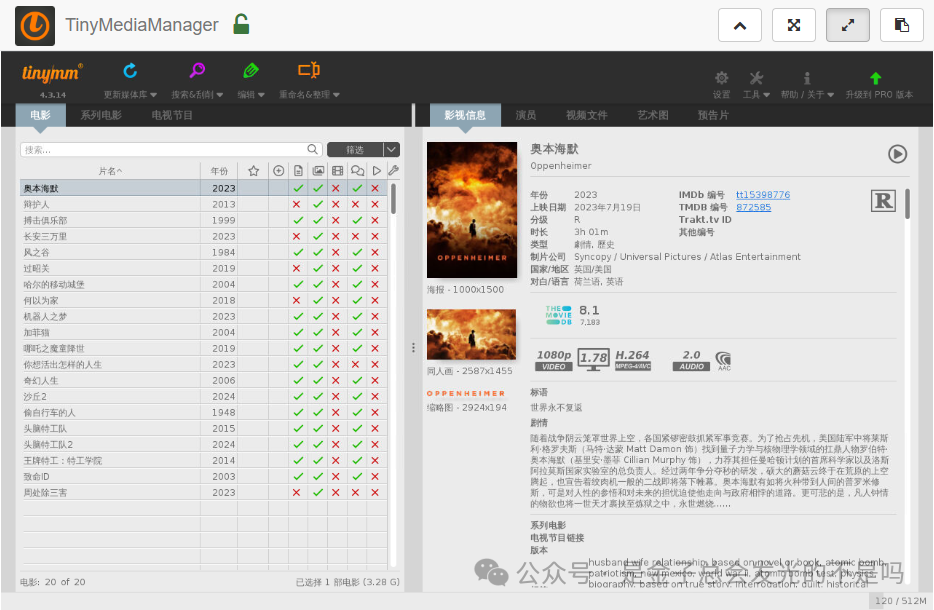Click the 搜索 movie search field
This screenshot has width=934, height=610.
click(x=165, y=150)
